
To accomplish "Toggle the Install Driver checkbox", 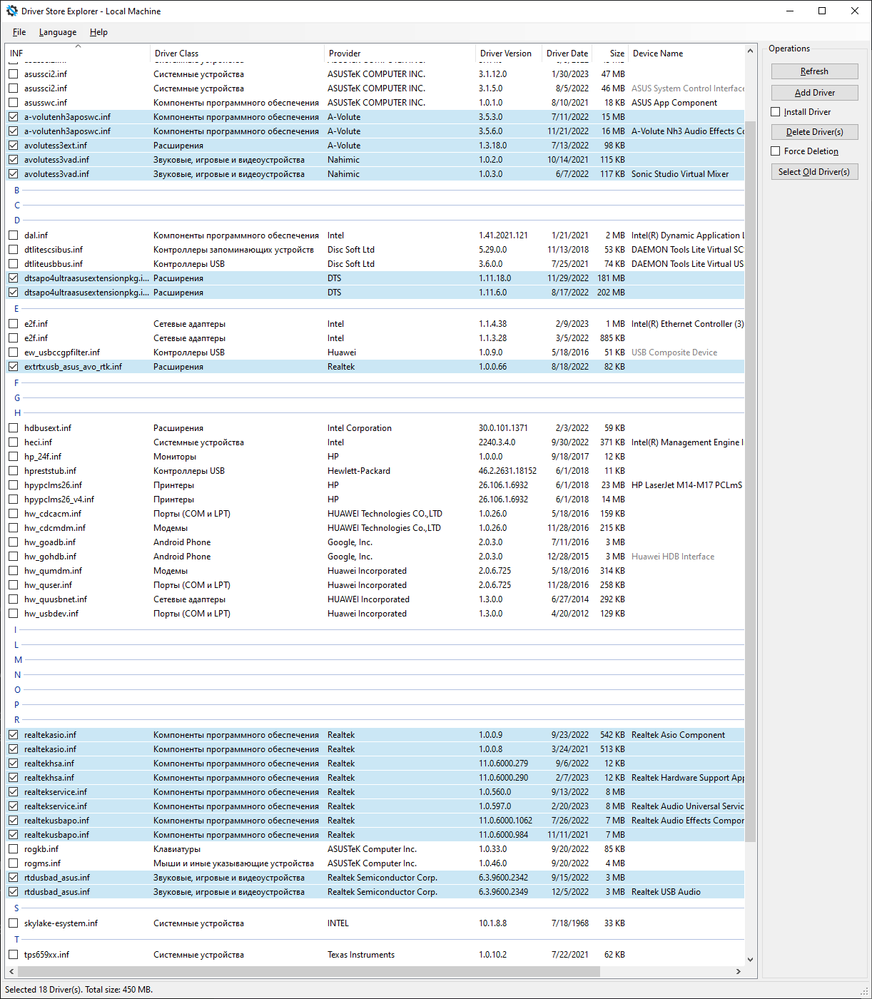I will click(x=775, y=111).
